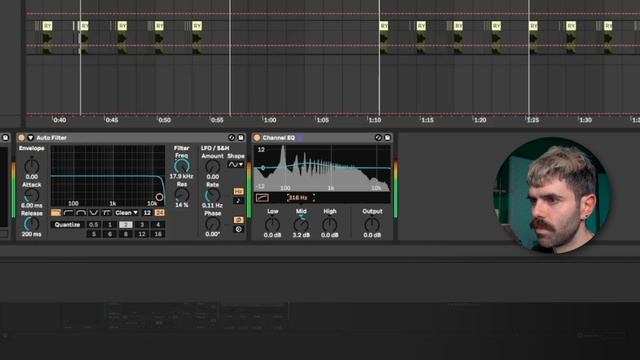This screenshot has width=640, height=360.
Task: Select the LFO Spin stereo mode button
Action: coord(238,229)
